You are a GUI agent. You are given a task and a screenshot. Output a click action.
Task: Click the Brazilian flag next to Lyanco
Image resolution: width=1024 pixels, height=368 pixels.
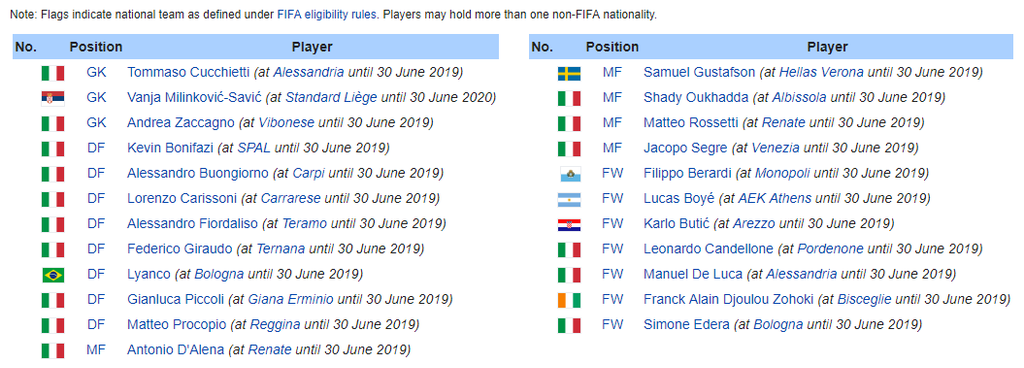(53, 275)
